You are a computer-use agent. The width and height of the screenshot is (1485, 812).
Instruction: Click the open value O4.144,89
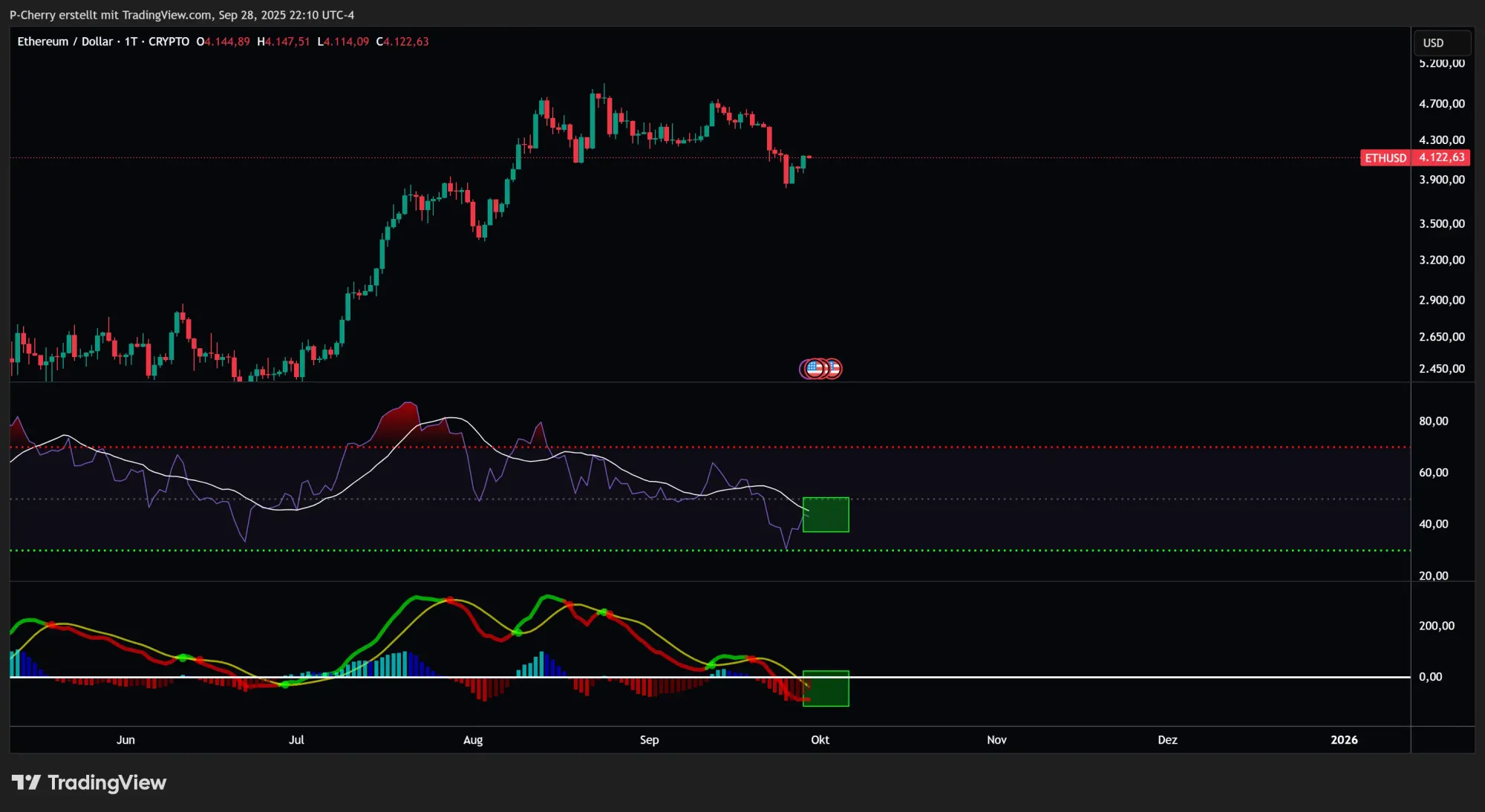coord(223,42)
